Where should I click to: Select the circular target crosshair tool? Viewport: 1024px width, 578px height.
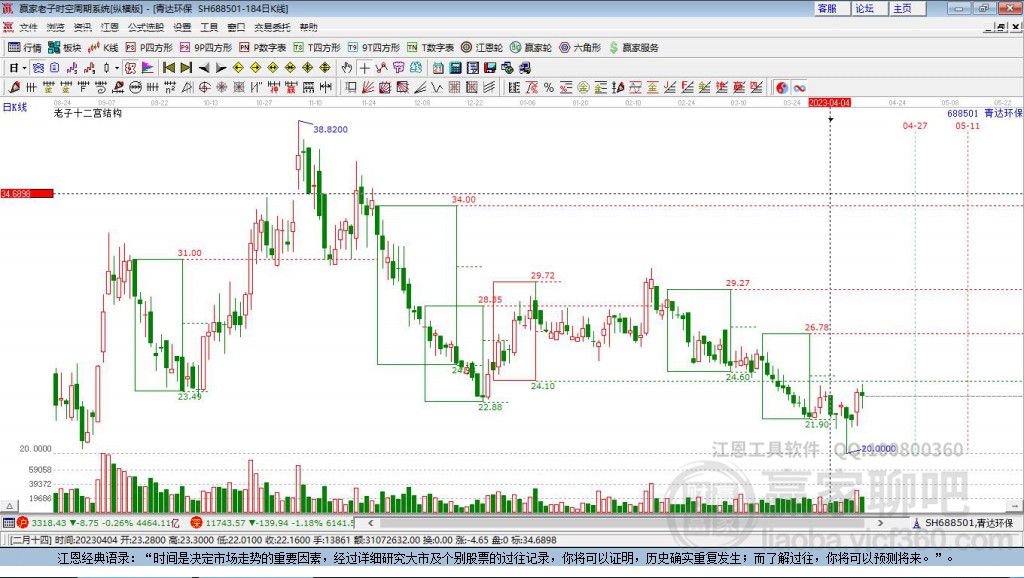tap(205, 87)
